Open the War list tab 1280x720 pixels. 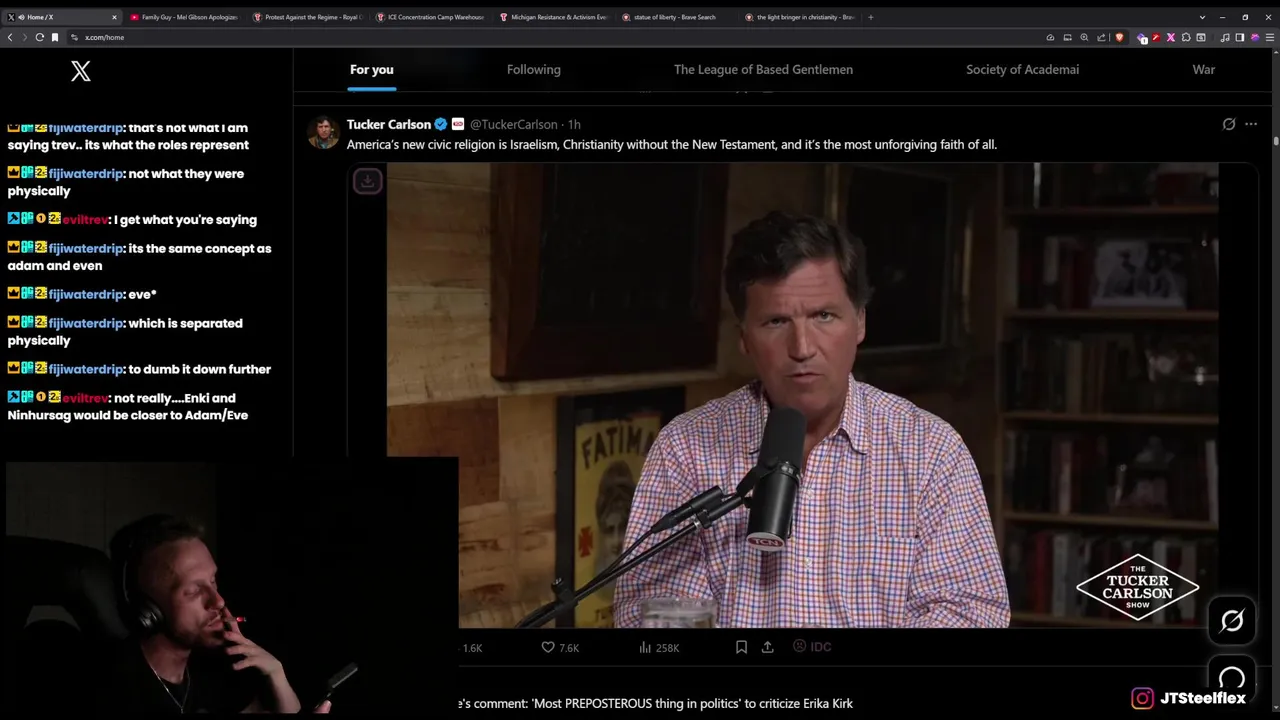tap(1203, 69)
